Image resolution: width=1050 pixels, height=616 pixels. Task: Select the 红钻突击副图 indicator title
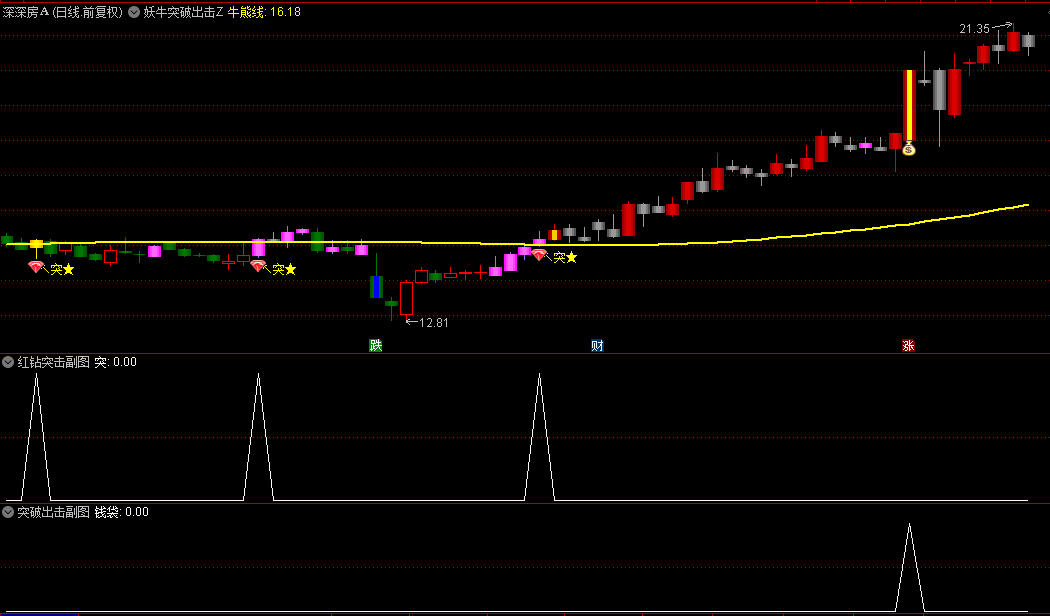pos(54,362)
